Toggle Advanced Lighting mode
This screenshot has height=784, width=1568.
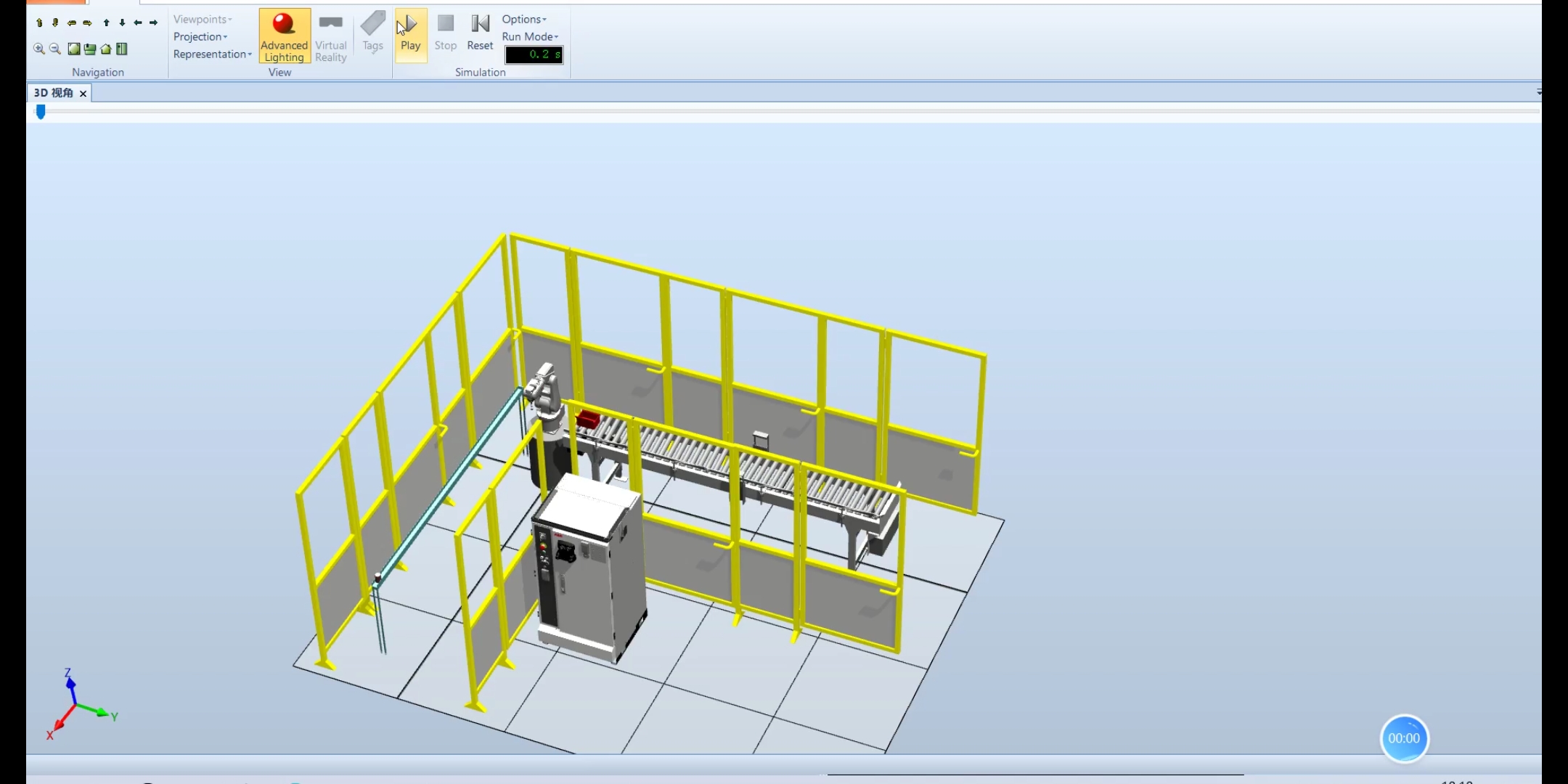[284, 35]
